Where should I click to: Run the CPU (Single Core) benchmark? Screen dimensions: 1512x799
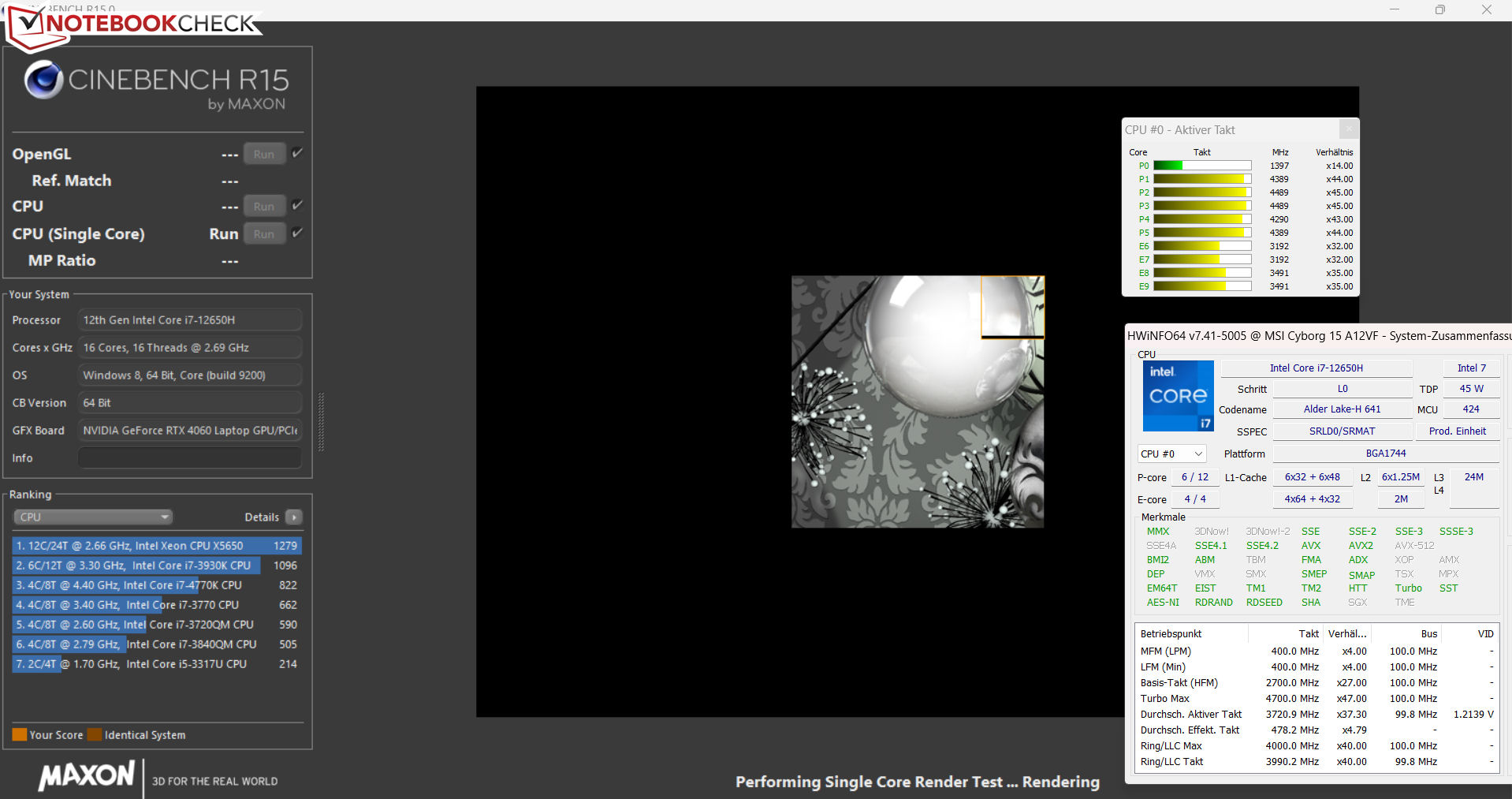(x=264, y=233)
